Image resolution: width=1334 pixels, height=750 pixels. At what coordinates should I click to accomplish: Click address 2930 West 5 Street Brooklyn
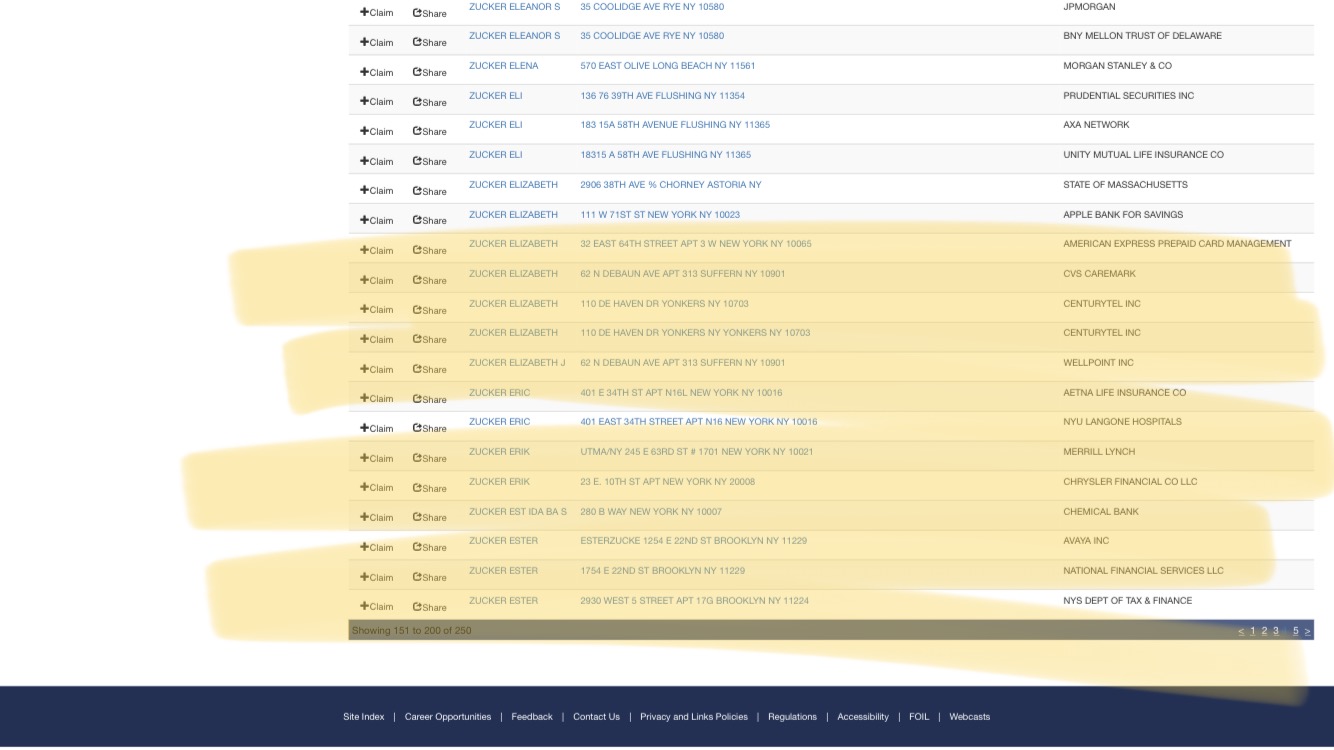pyautogui.click(x=695, y=601)
